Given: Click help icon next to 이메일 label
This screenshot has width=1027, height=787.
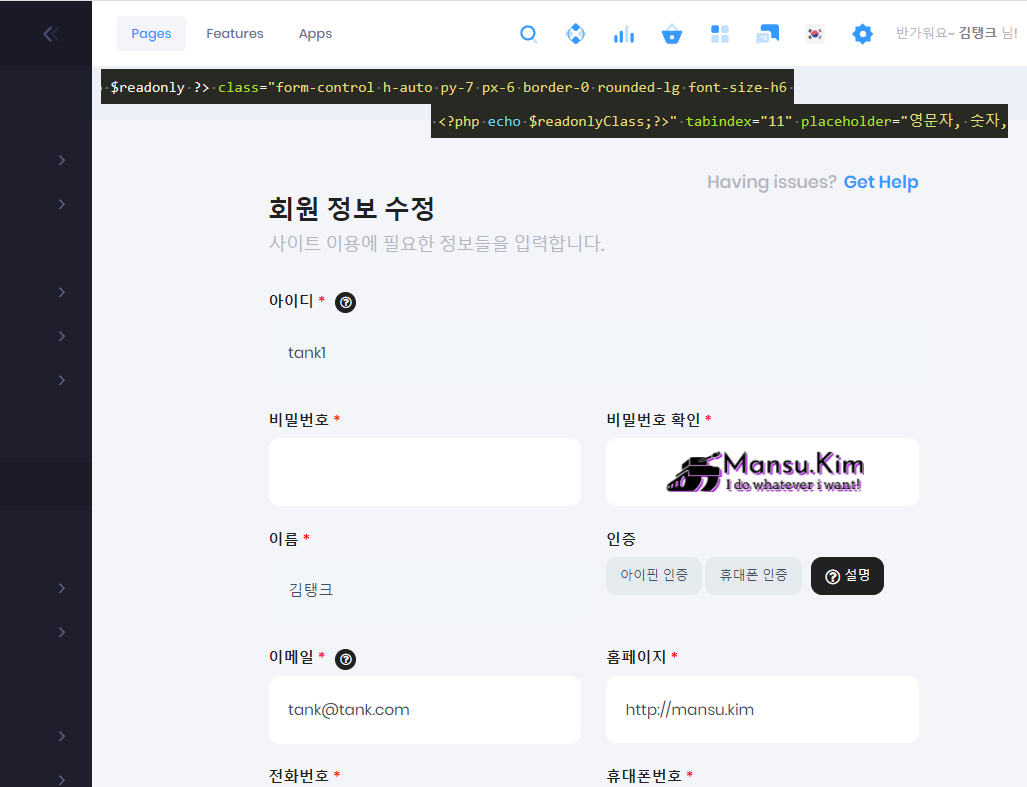Looking at the screenshot, I should [346, 658].
